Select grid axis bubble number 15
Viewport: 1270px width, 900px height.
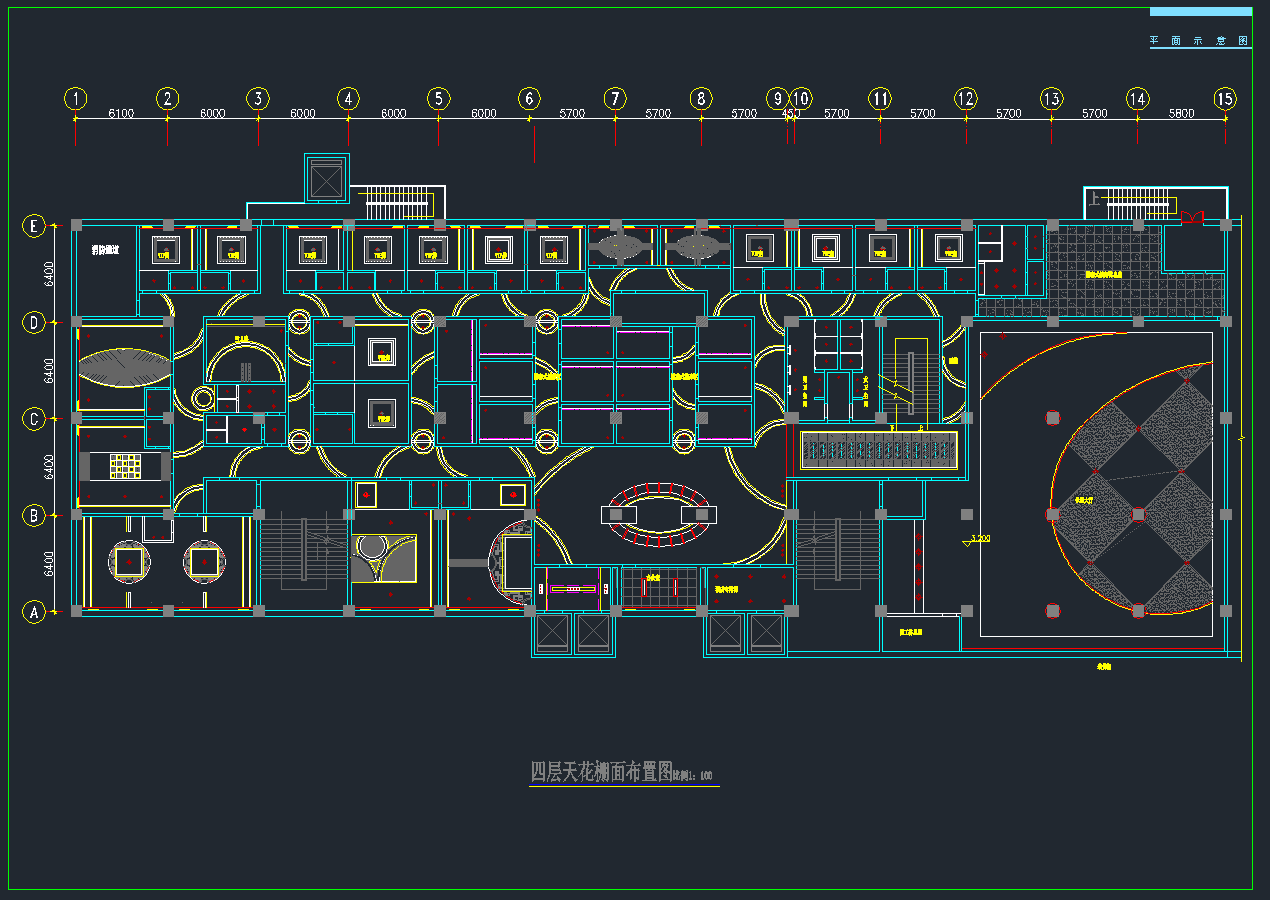tap(1225, 99)
